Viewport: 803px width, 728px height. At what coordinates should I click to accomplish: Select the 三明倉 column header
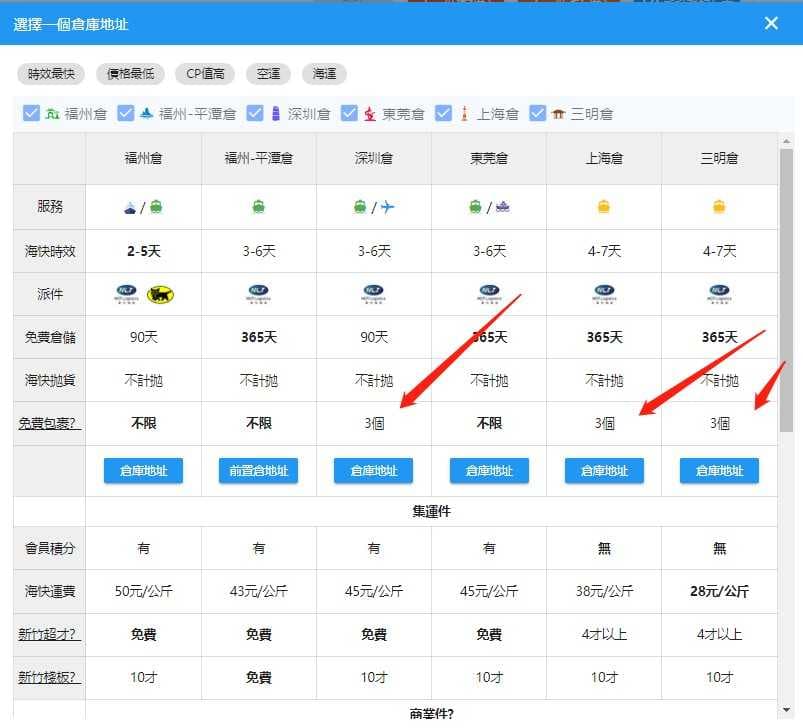tap(720, 158)
